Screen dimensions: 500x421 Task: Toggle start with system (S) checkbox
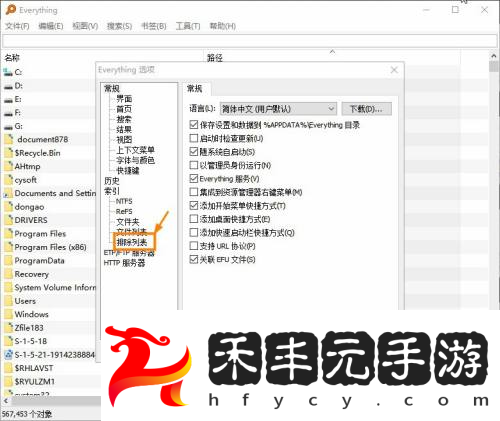194,152
